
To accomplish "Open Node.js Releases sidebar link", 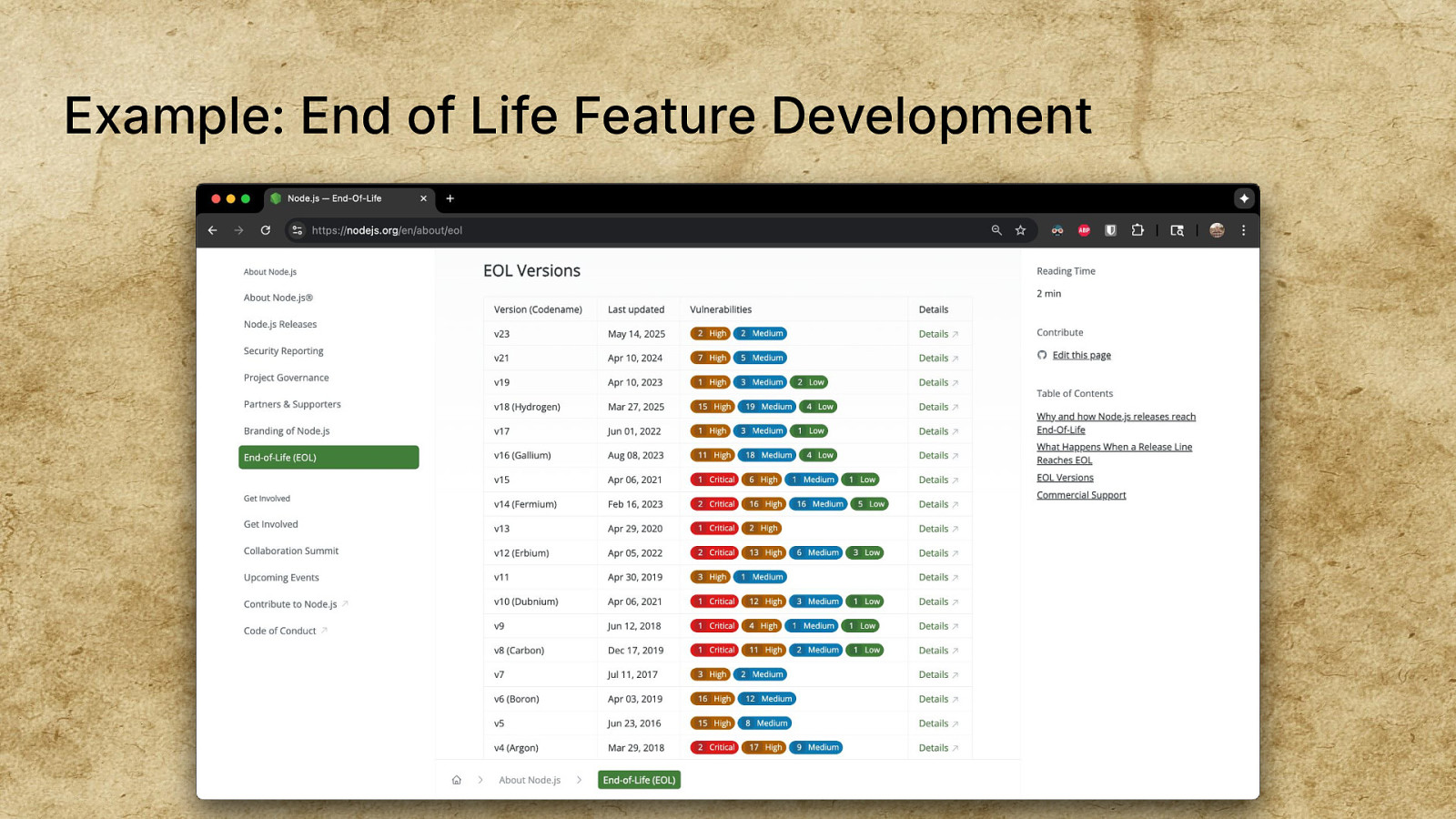I will pos(280,325).
